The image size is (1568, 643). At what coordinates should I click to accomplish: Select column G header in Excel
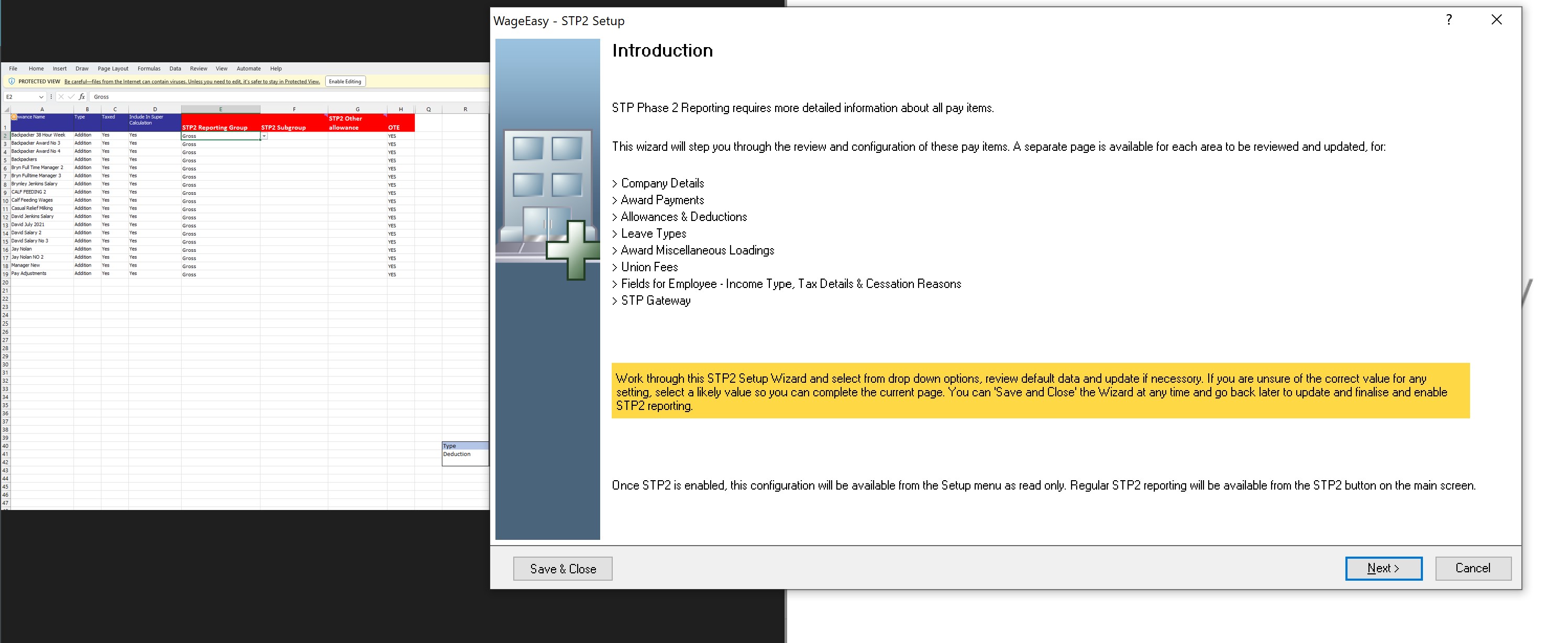tap(357, 109)
